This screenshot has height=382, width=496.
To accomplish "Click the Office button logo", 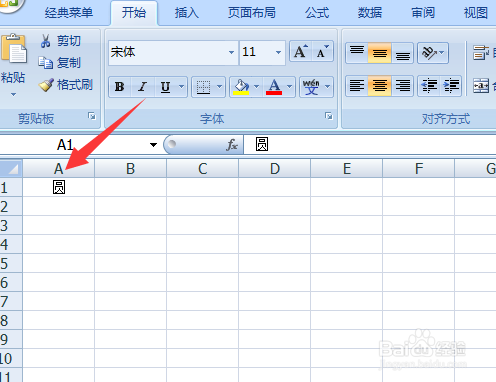I will click(x=11, y=5).
